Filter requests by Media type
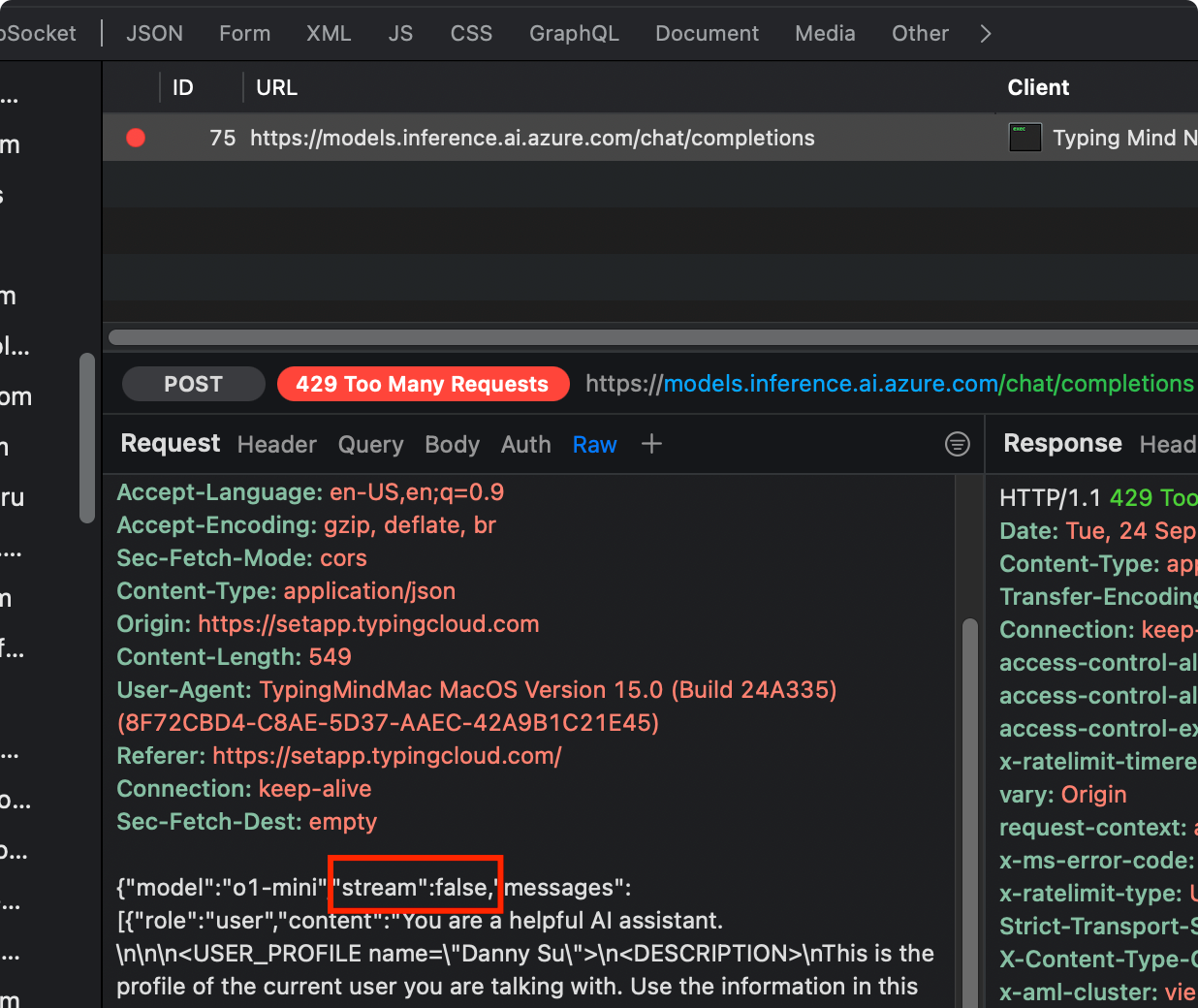Viewport: 1198px width, 1008px height. [825, 33]
